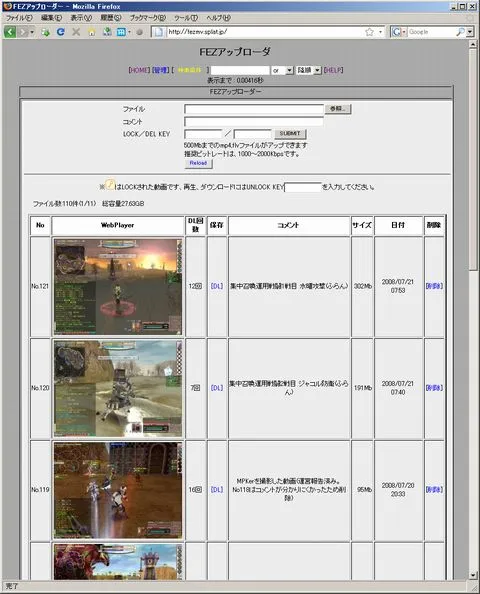This screenshot has width=480, height=594.
Task: Click the No.120 video thumbnail
Action: 118,389
